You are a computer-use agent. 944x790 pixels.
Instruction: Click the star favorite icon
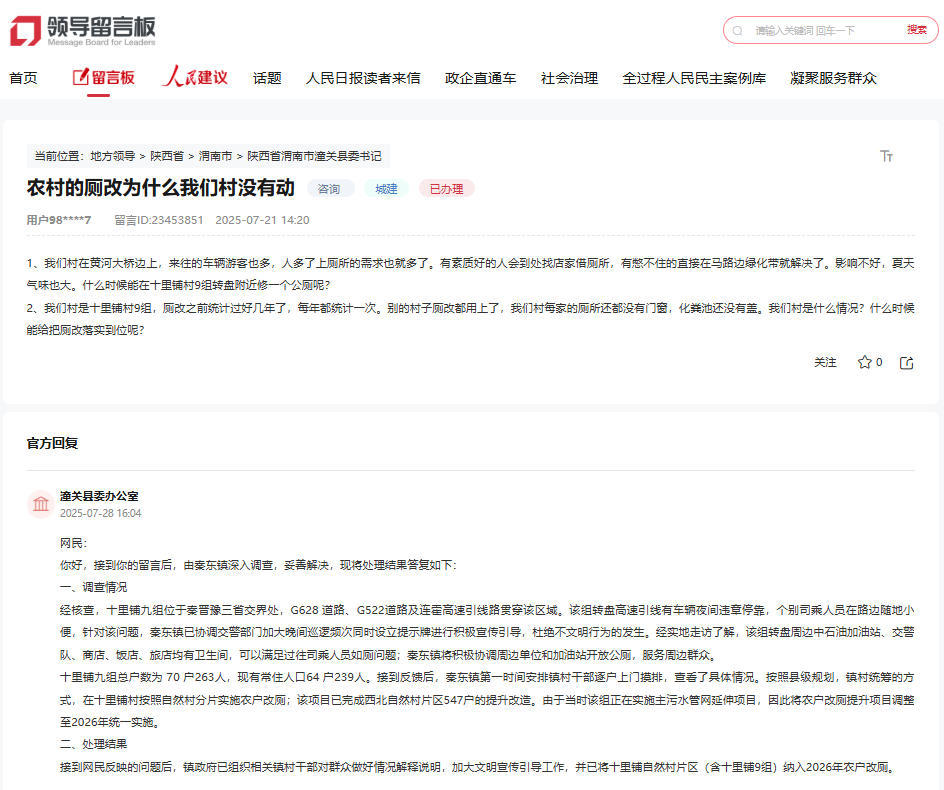[865, 362]
